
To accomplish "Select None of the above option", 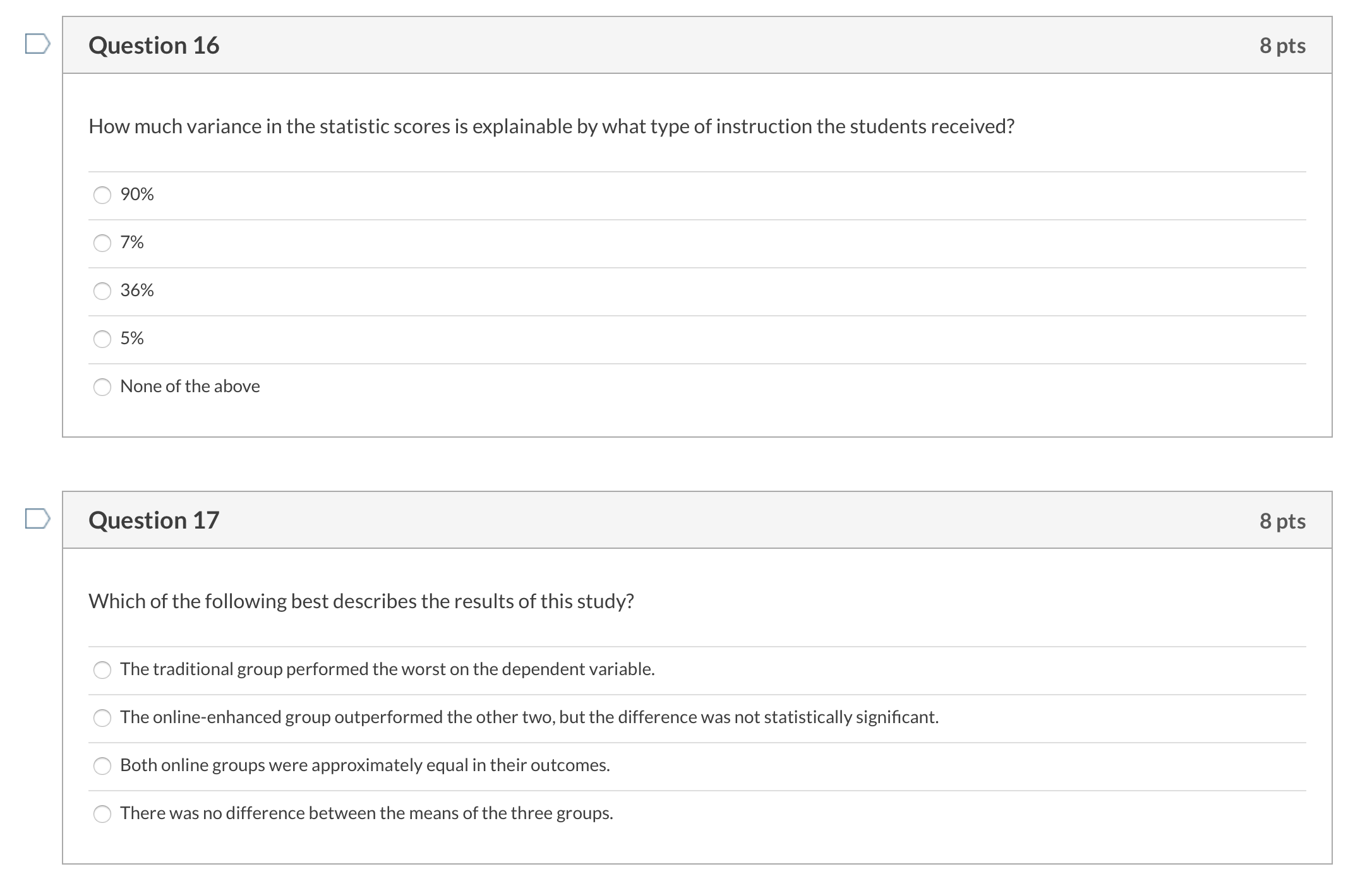I will pyautogui.click(x=102, y=387).
